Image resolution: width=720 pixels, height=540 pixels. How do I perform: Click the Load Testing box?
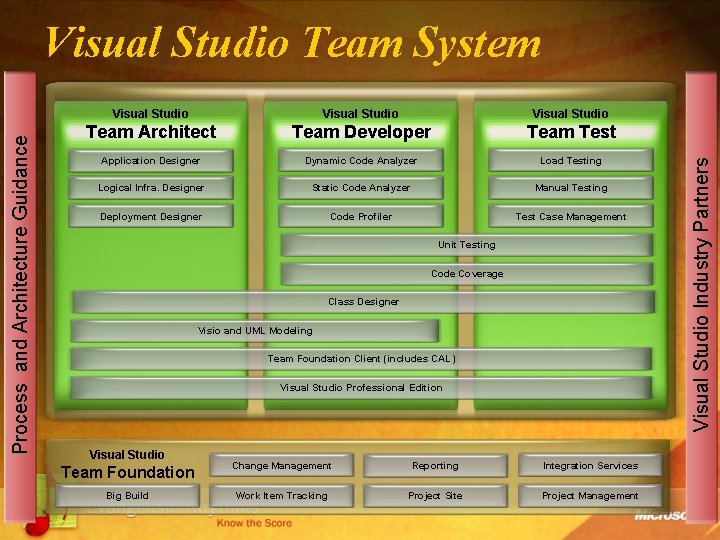[571, 161]
